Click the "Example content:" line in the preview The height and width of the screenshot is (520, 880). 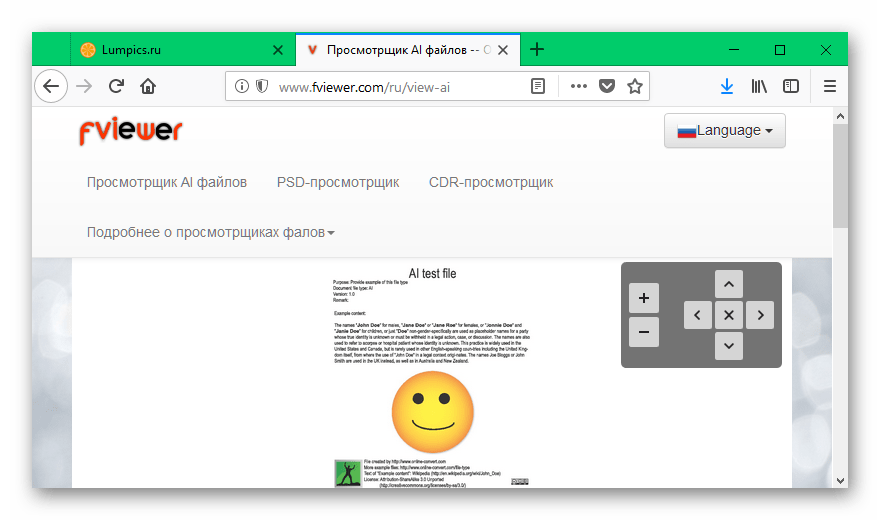click(350, 313)
